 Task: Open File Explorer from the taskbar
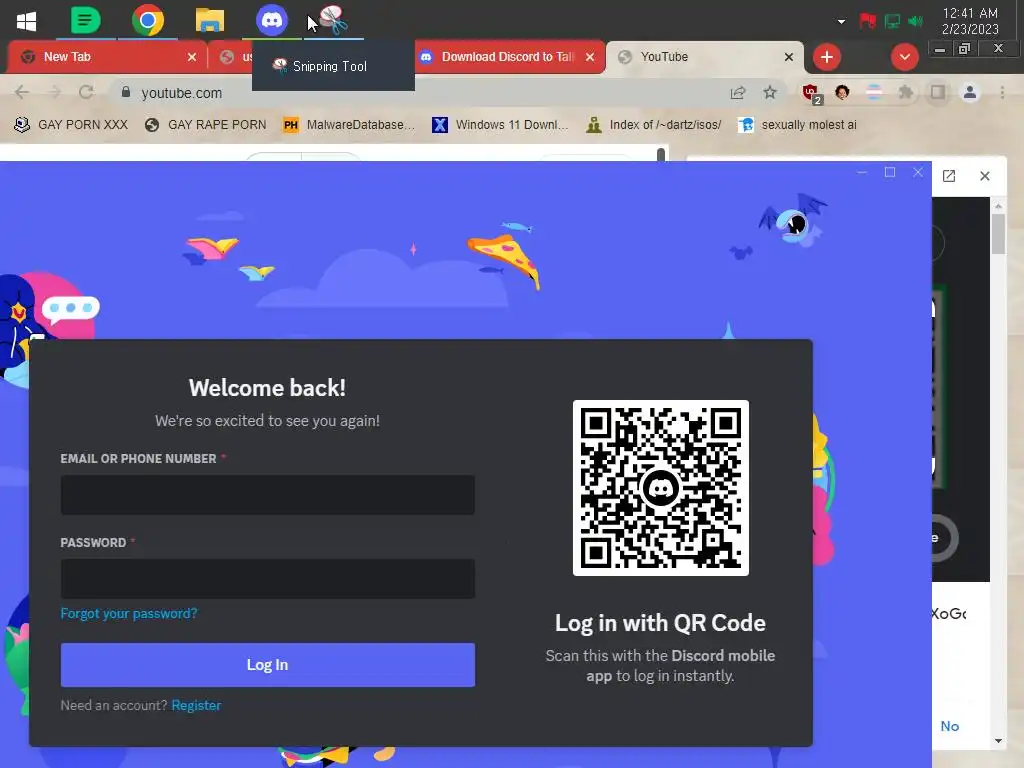coord(210,20)
